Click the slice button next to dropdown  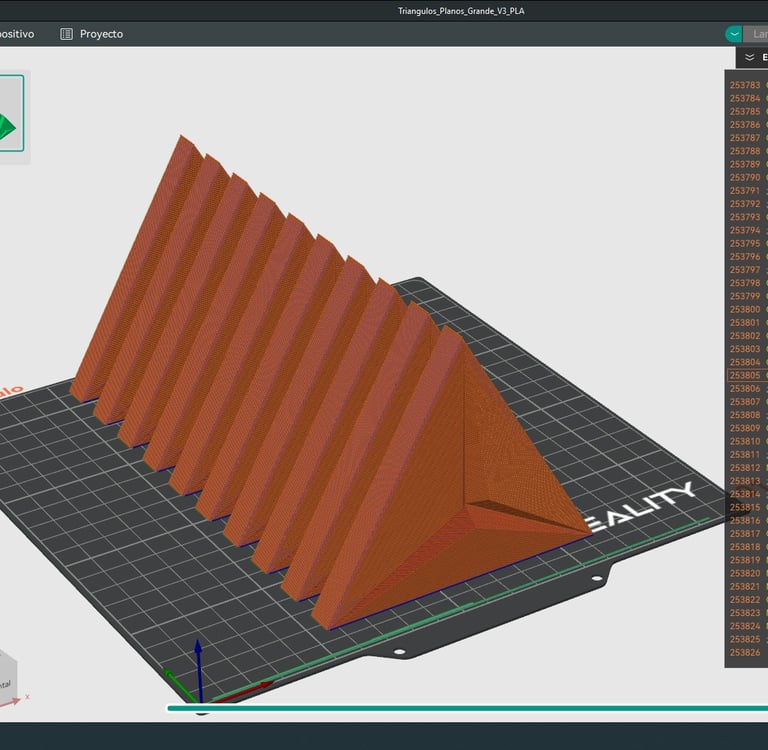758,34
